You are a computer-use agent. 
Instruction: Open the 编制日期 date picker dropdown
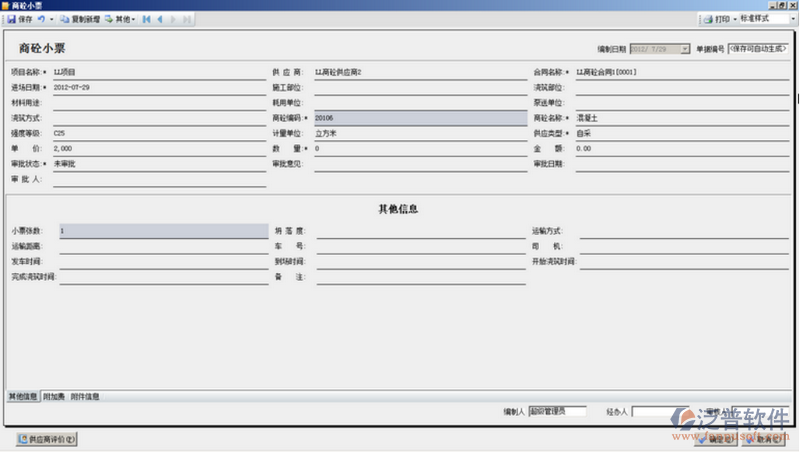[x=684, y=48]
